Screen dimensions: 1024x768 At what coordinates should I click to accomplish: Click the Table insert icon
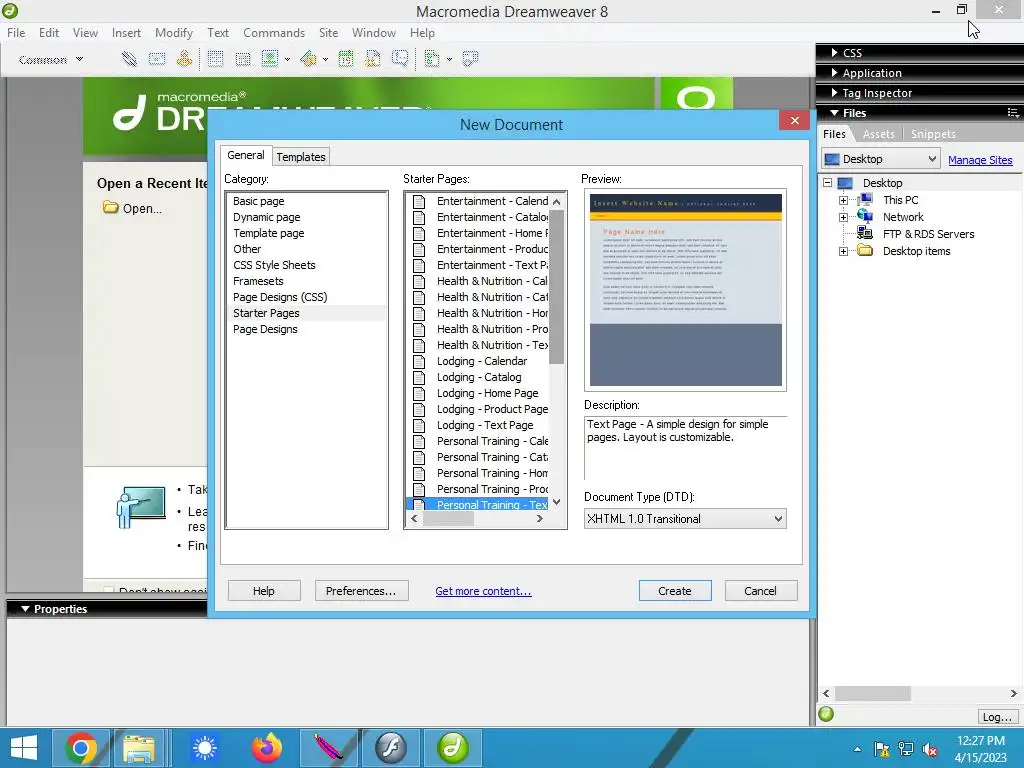click(x=216, y=59)
